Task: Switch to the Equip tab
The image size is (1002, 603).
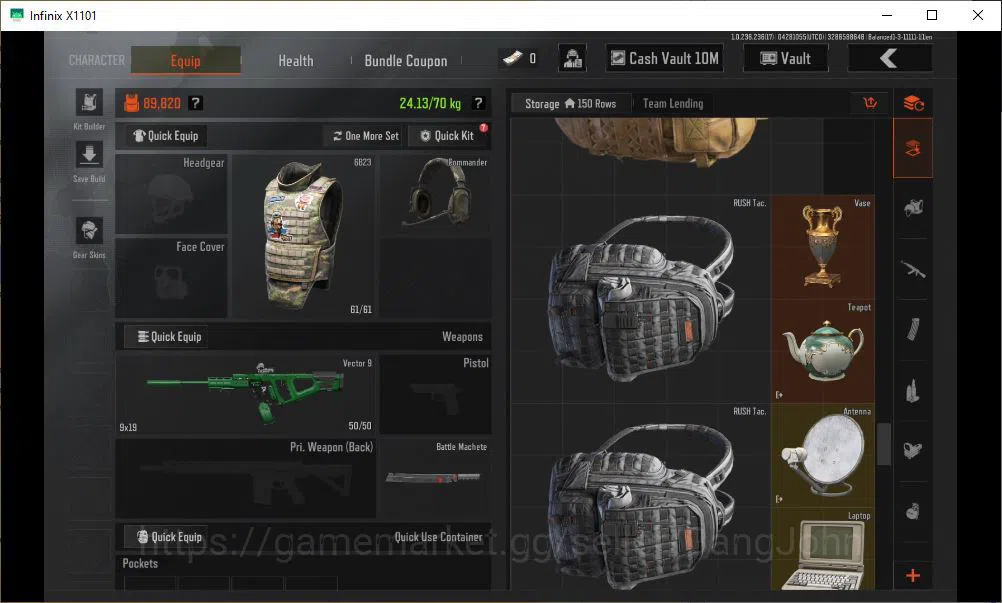Action: pos(185,60)
